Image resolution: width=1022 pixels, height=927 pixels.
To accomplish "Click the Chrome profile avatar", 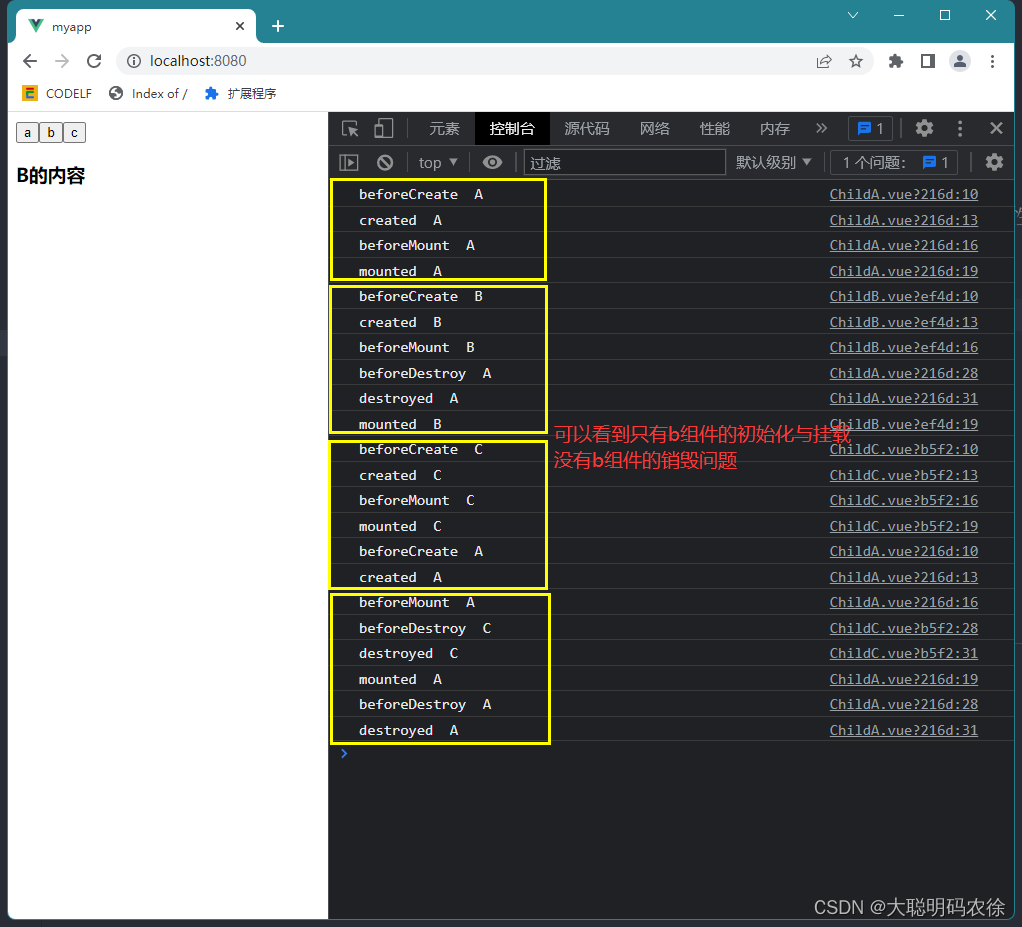I will [x=960, y=61].
